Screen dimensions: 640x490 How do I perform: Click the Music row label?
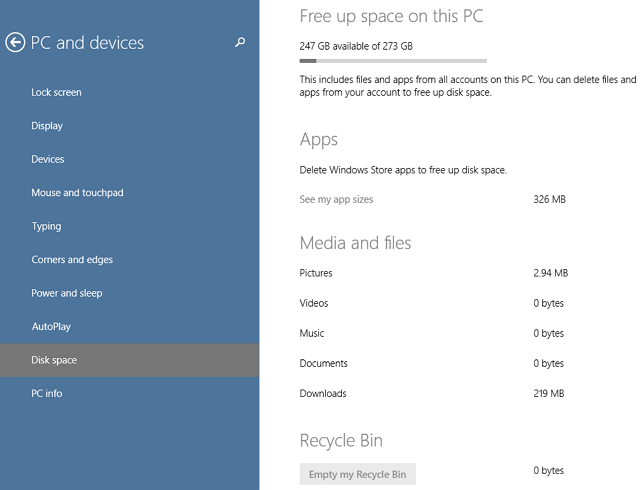[312, 333]
